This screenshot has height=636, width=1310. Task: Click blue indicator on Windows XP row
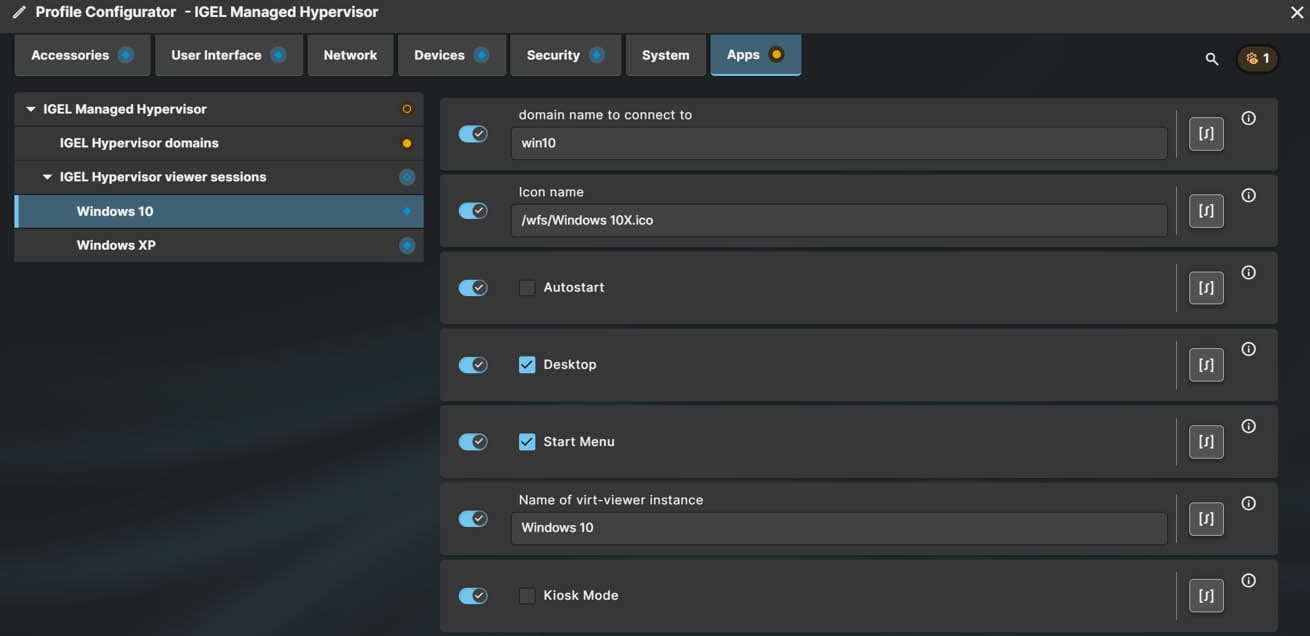click(407, 245)
